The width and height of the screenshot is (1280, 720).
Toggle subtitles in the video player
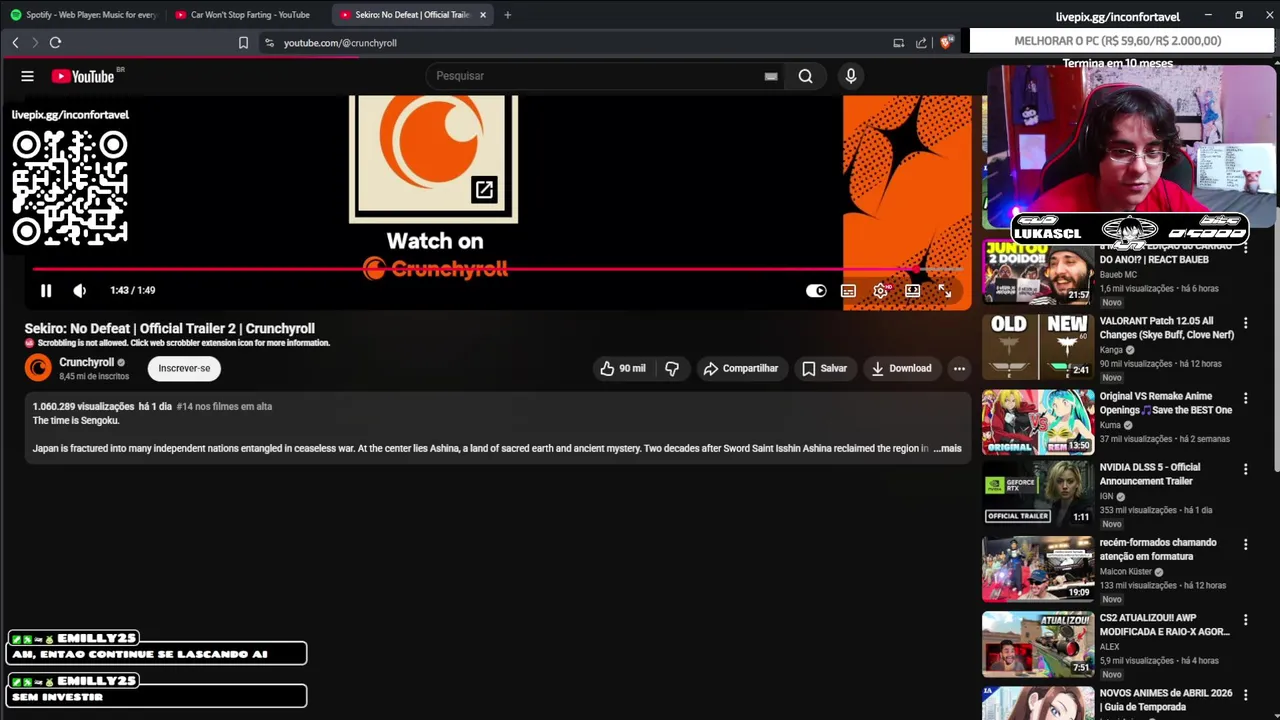pyautogui.click(x=848, y=291)
